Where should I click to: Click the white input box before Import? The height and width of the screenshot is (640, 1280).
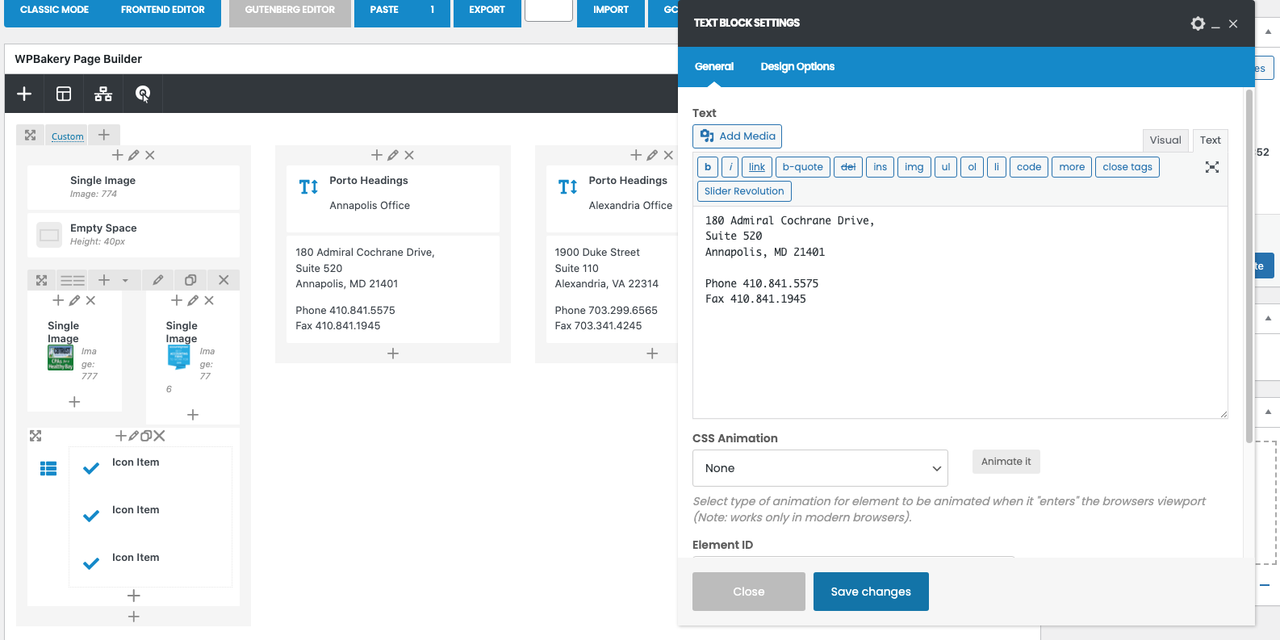point(549,10)
